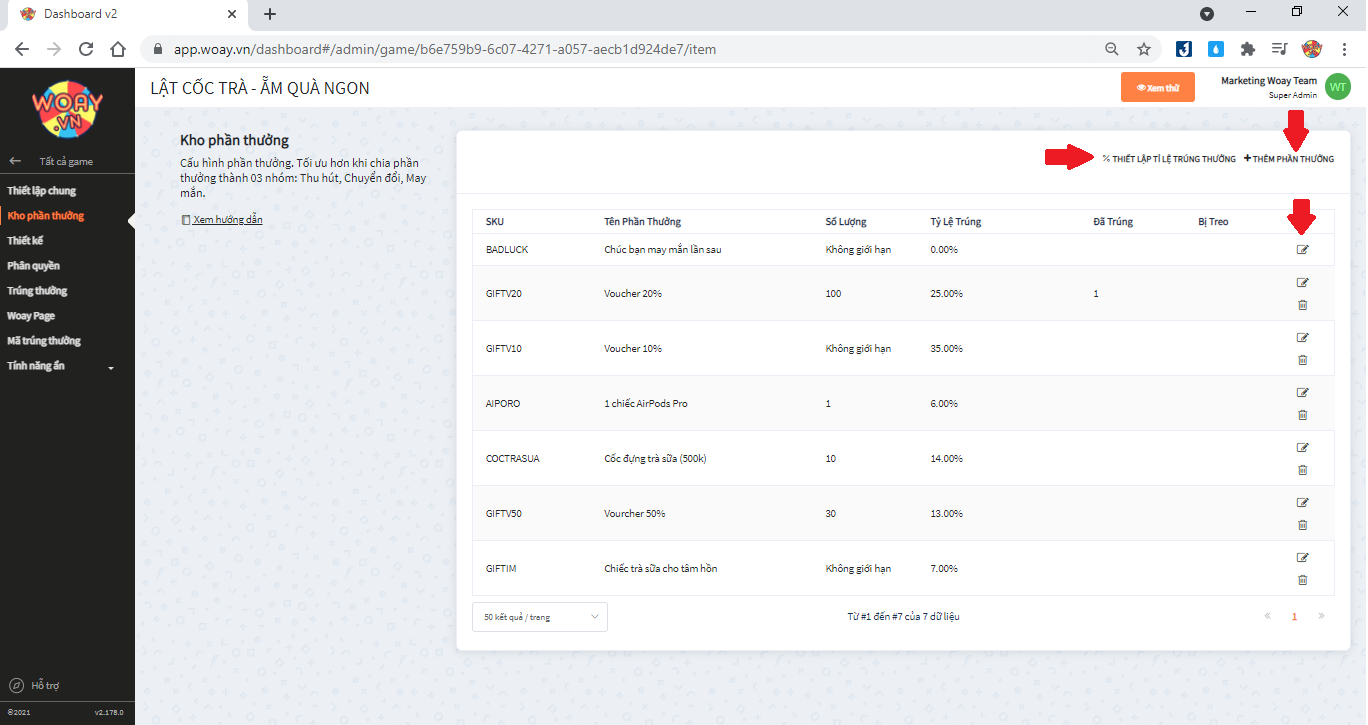Viewport: 1368px width, 725px height.
Task: Click the SKU column header
Action: 495,222
